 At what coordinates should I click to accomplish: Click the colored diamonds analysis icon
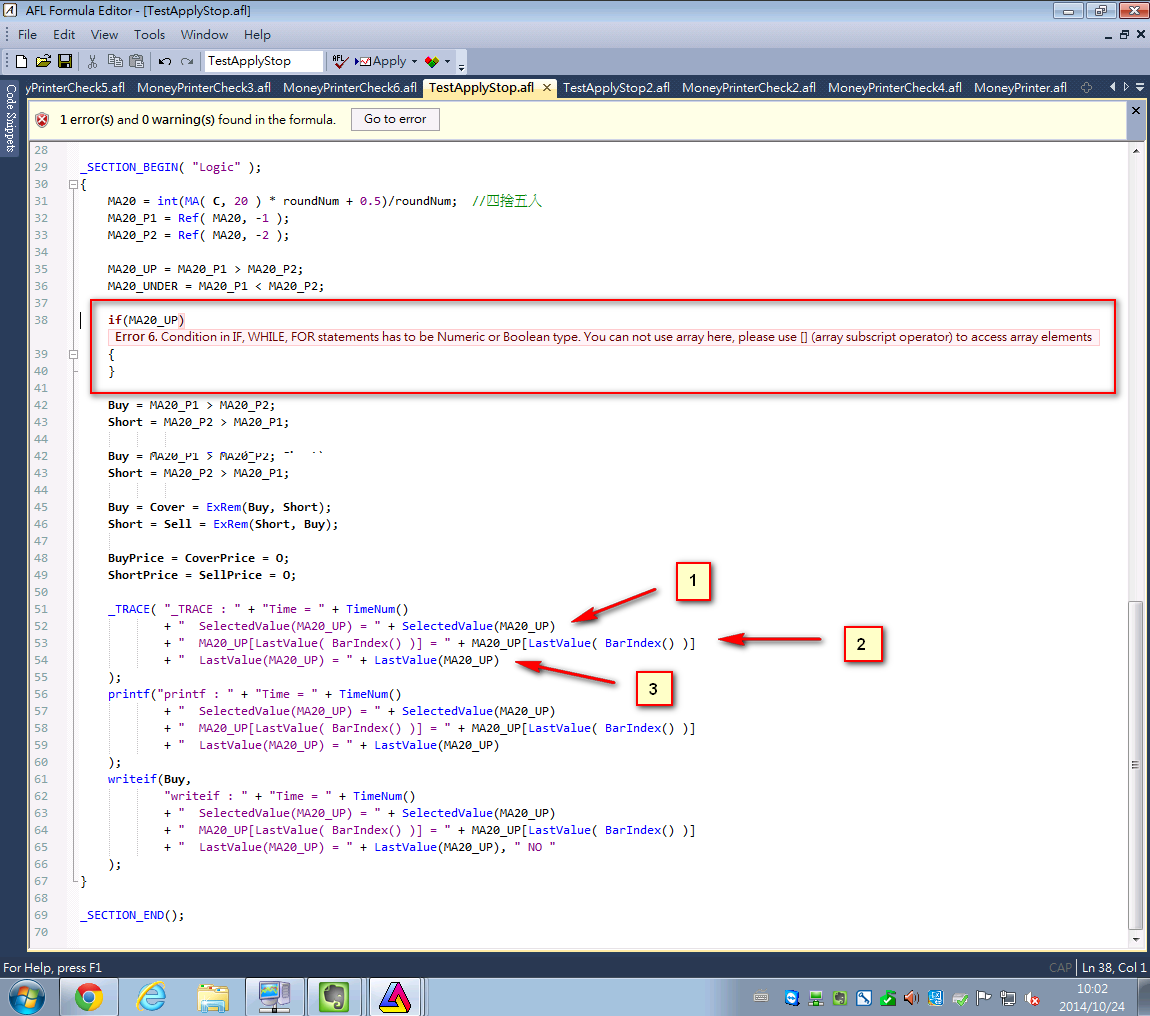pos(432,62)
